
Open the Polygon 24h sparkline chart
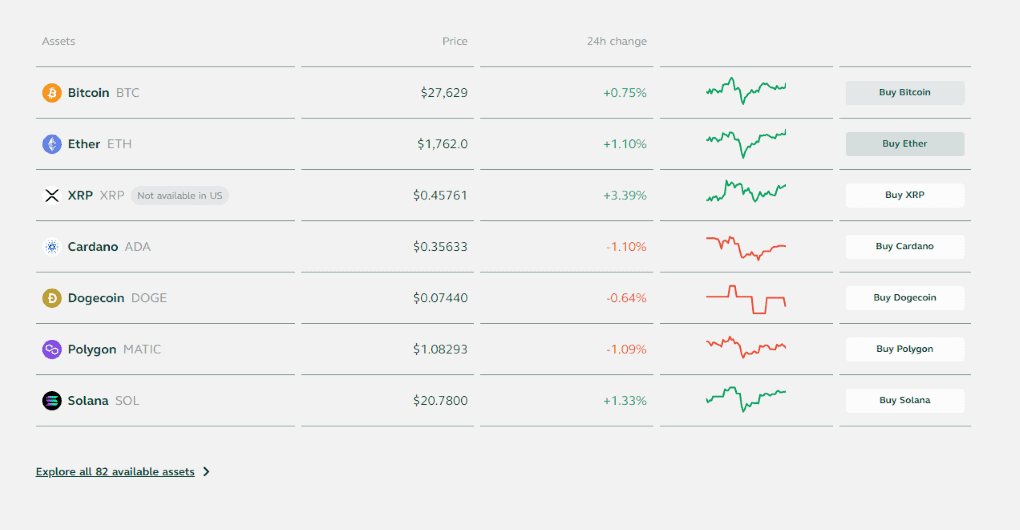(746, 347)
